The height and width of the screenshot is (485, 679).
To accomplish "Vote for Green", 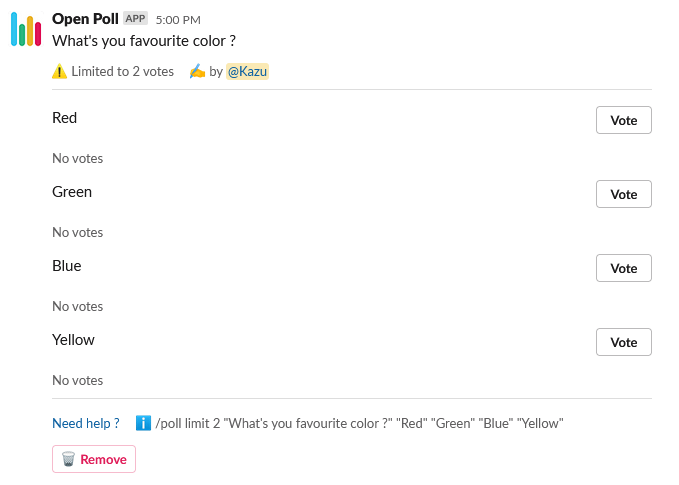I will pos(623,194).
